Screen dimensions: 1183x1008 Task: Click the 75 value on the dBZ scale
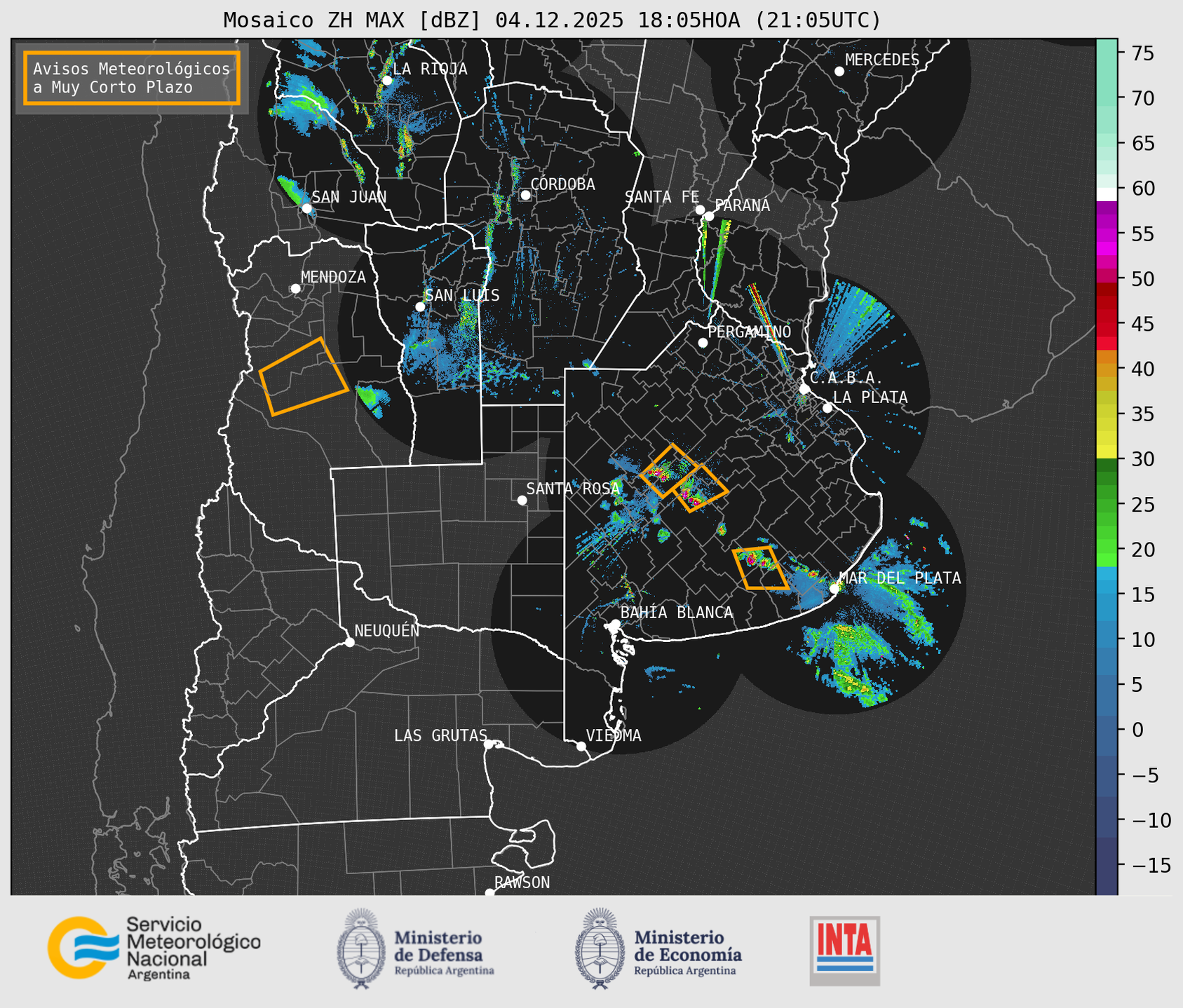[x=1142, y=53]
